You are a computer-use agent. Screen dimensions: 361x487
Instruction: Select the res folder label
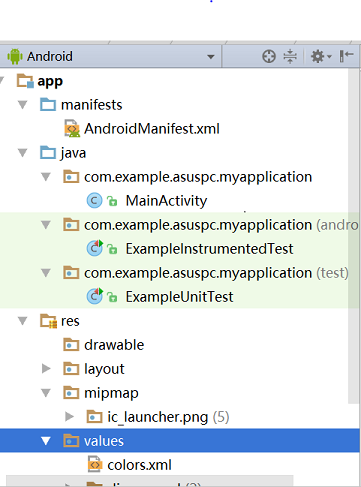[x=70, y=321]
